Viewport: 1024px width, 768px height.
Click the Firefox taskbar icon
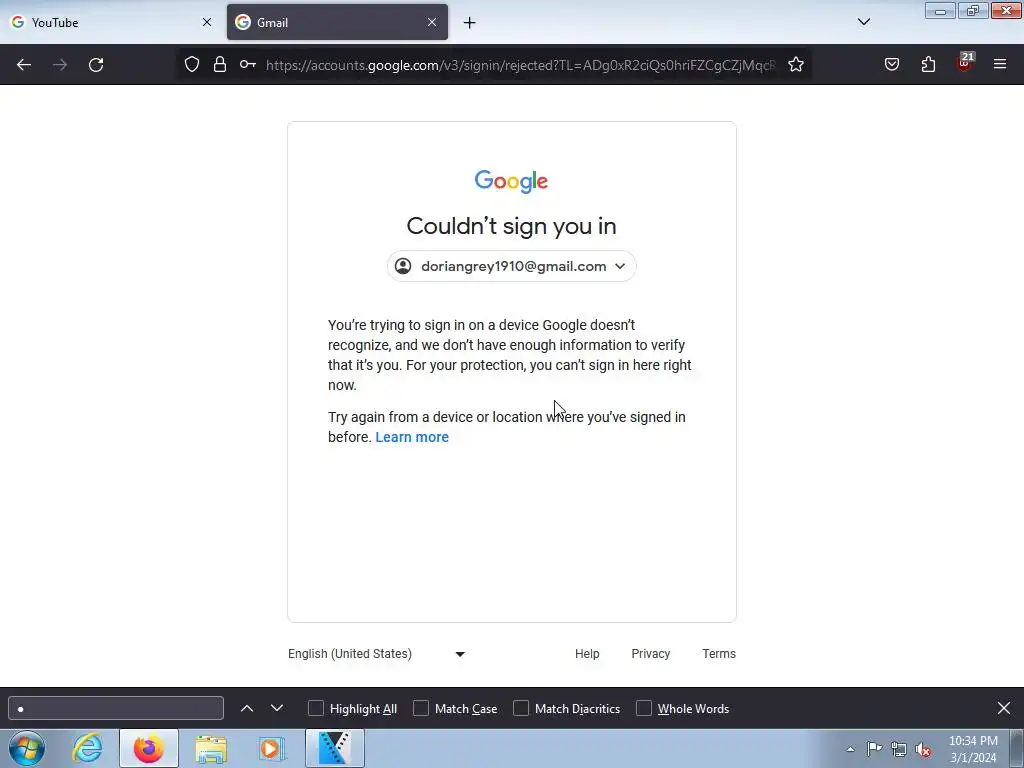149,748
